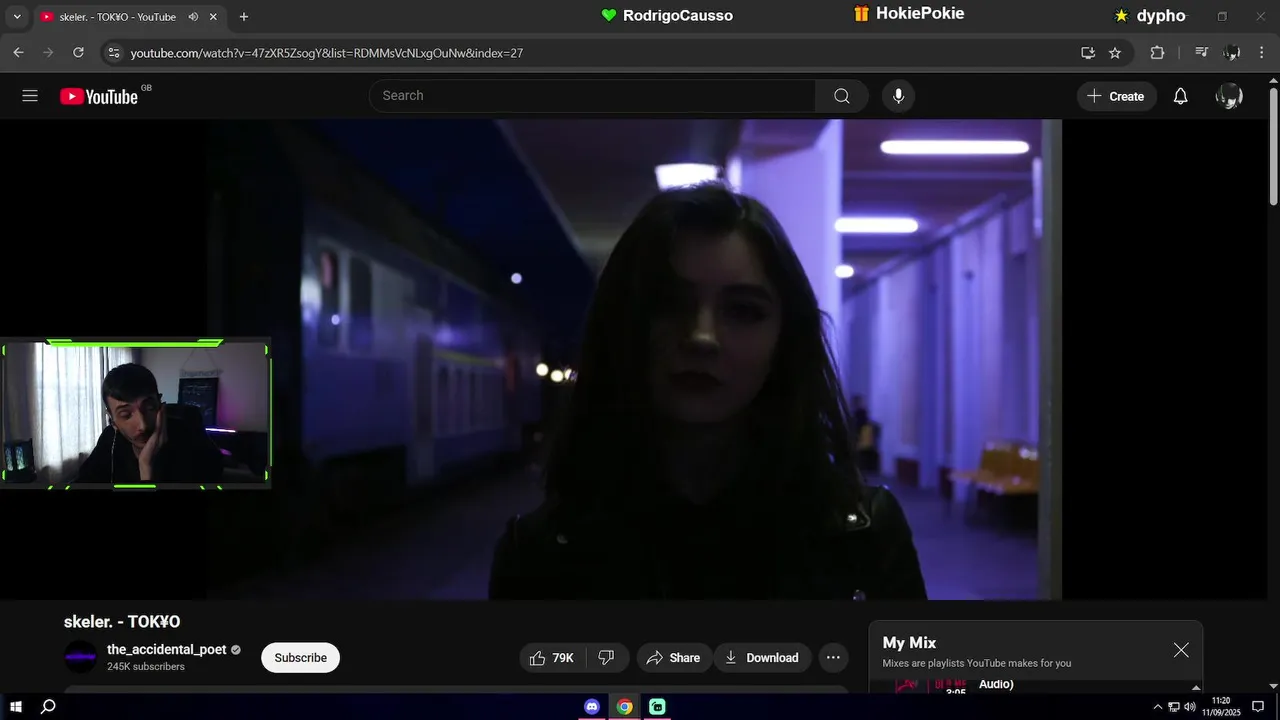The image size is (1280, 720).
Task: Open Windows action center notifications
Action: (x=1258, y=707)
